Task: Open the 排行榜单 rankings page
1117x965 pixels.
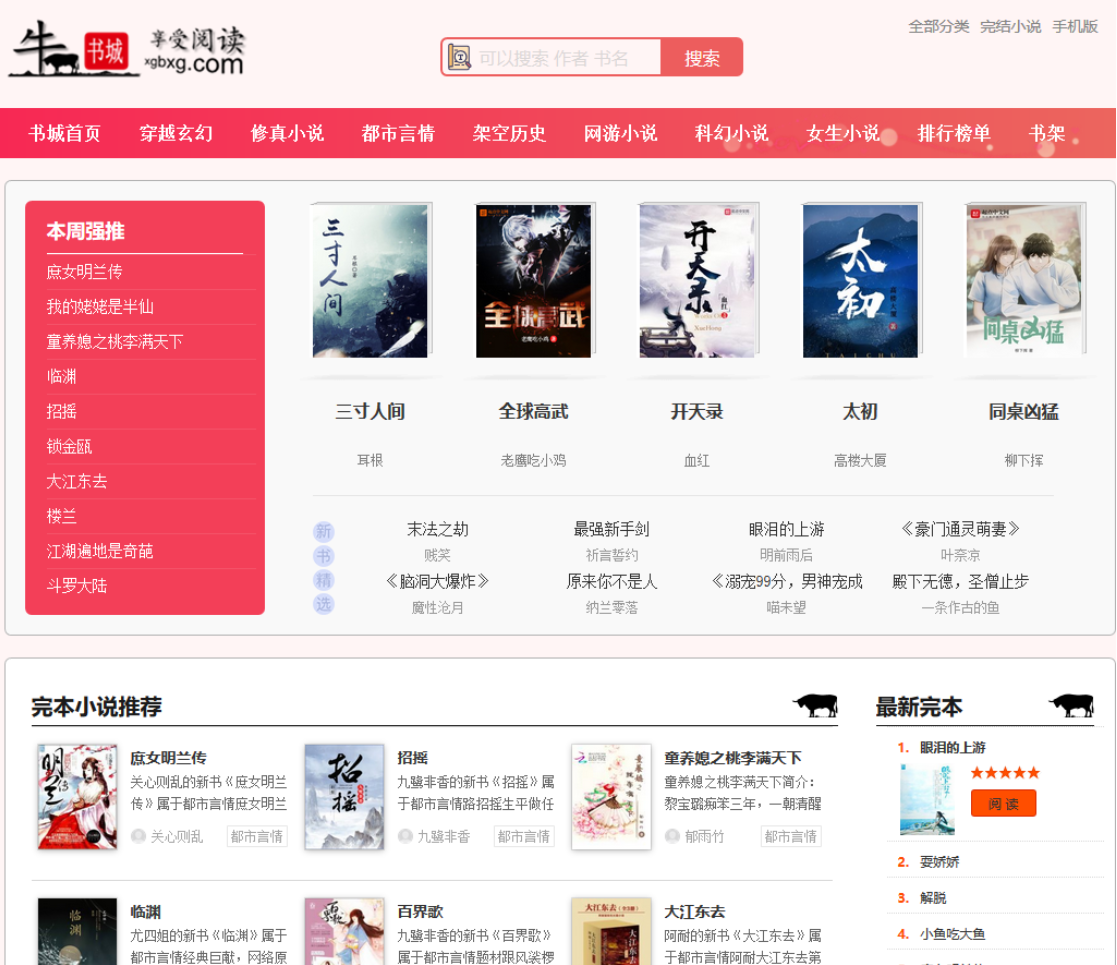Action: [x=953, y=133]
